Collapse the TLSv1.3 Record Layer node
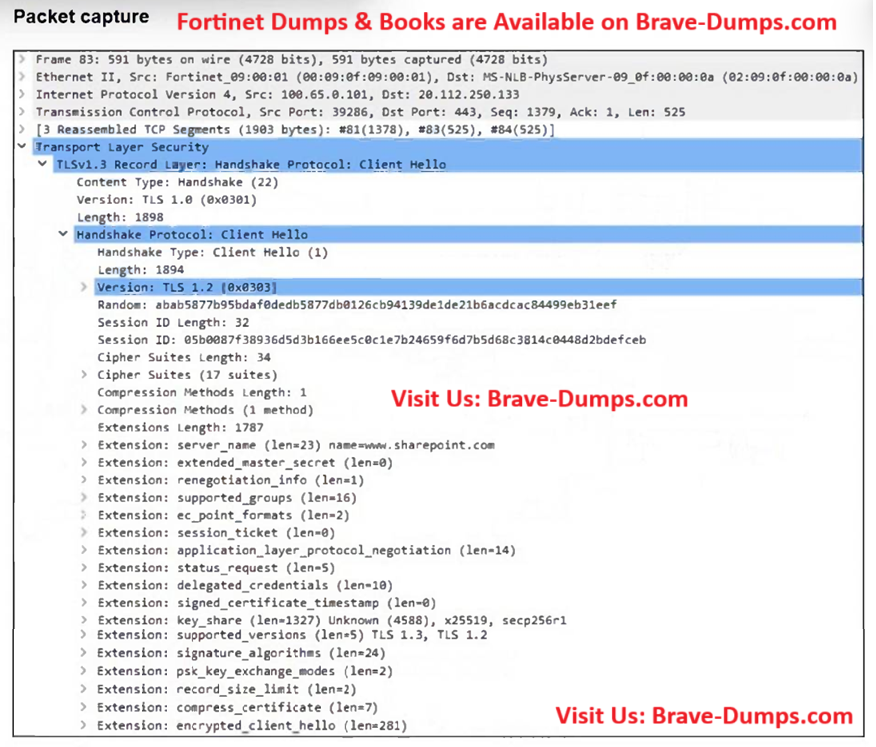Image resolution: width=876 pixels, height=747 pixels. point(43,164)
